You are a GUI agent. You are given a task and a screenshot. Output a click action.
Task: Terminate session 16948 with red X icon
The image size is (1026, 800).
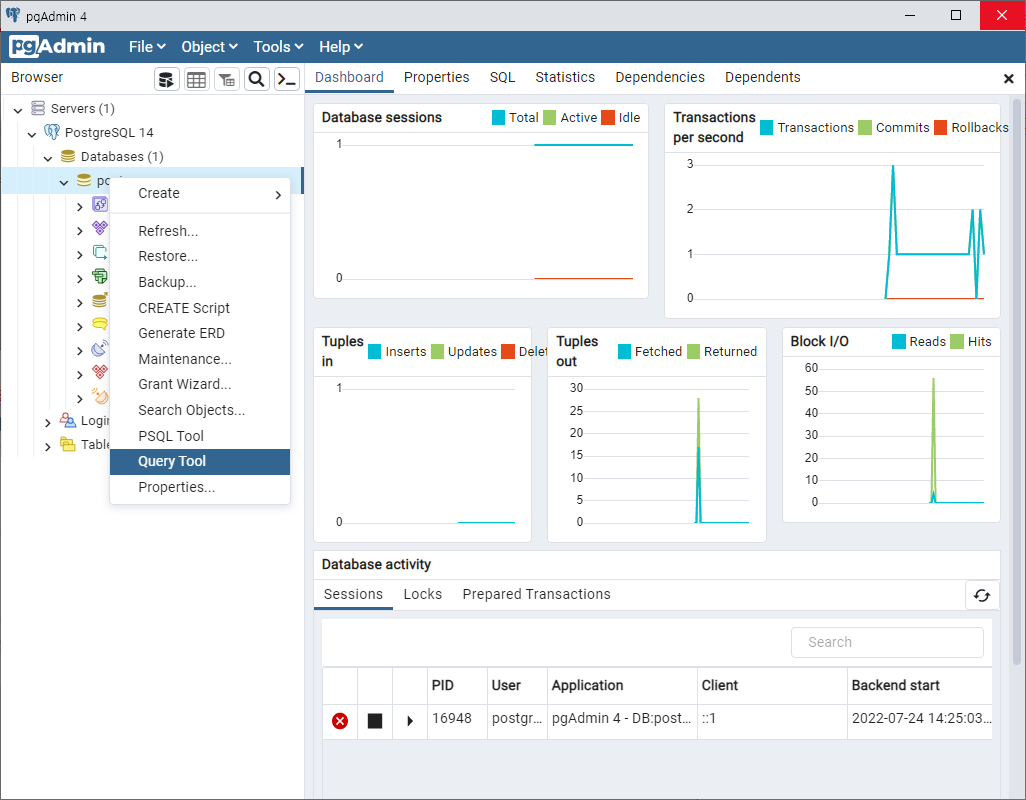click(340, 721)
